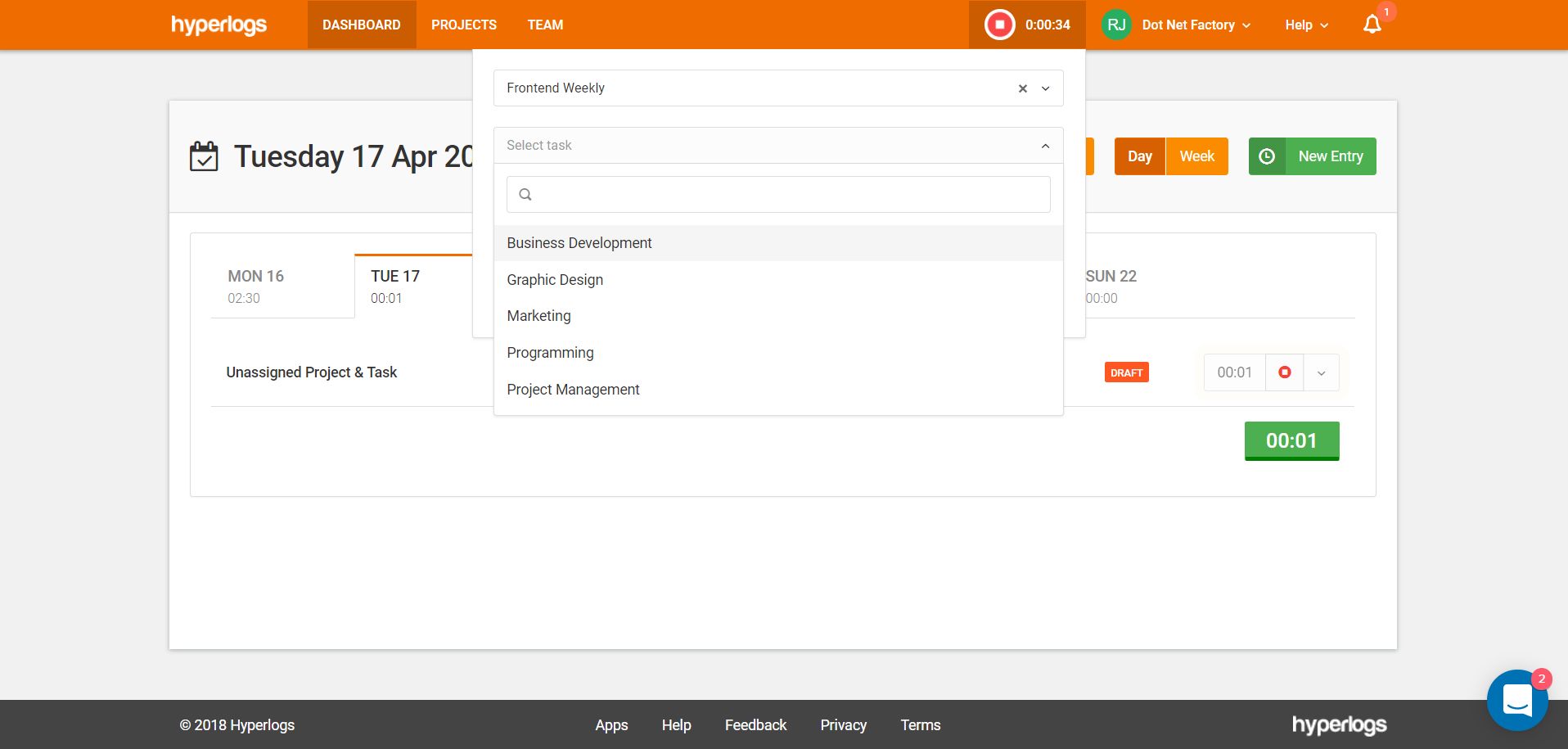Screen dimensions: 1568x749
Task: Go to the PROJECTS section
Action: pyautogui.click(x=463, y=25)
